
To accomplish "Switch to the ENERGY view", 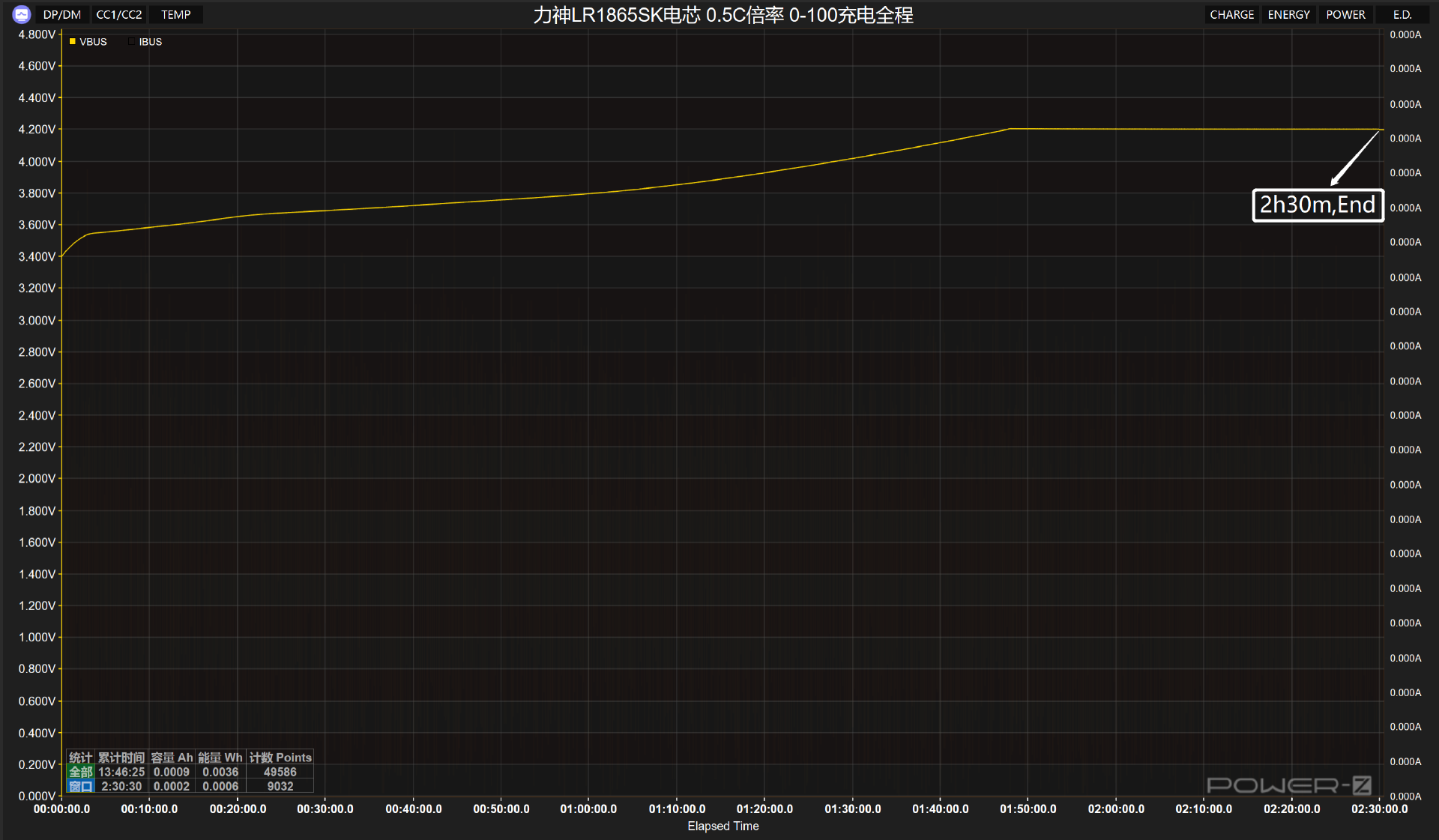I will pos(1288,15).
